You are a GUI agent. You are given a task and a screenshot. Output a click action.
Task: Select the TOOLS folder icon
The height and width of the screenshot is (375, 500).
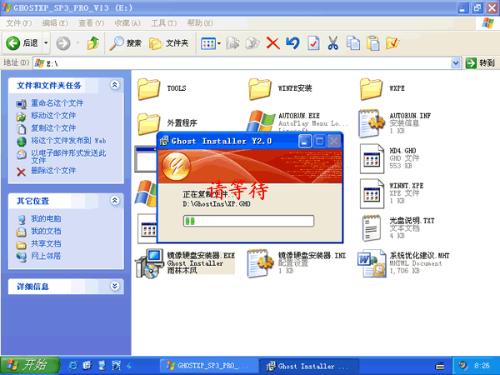pos(148,89)
